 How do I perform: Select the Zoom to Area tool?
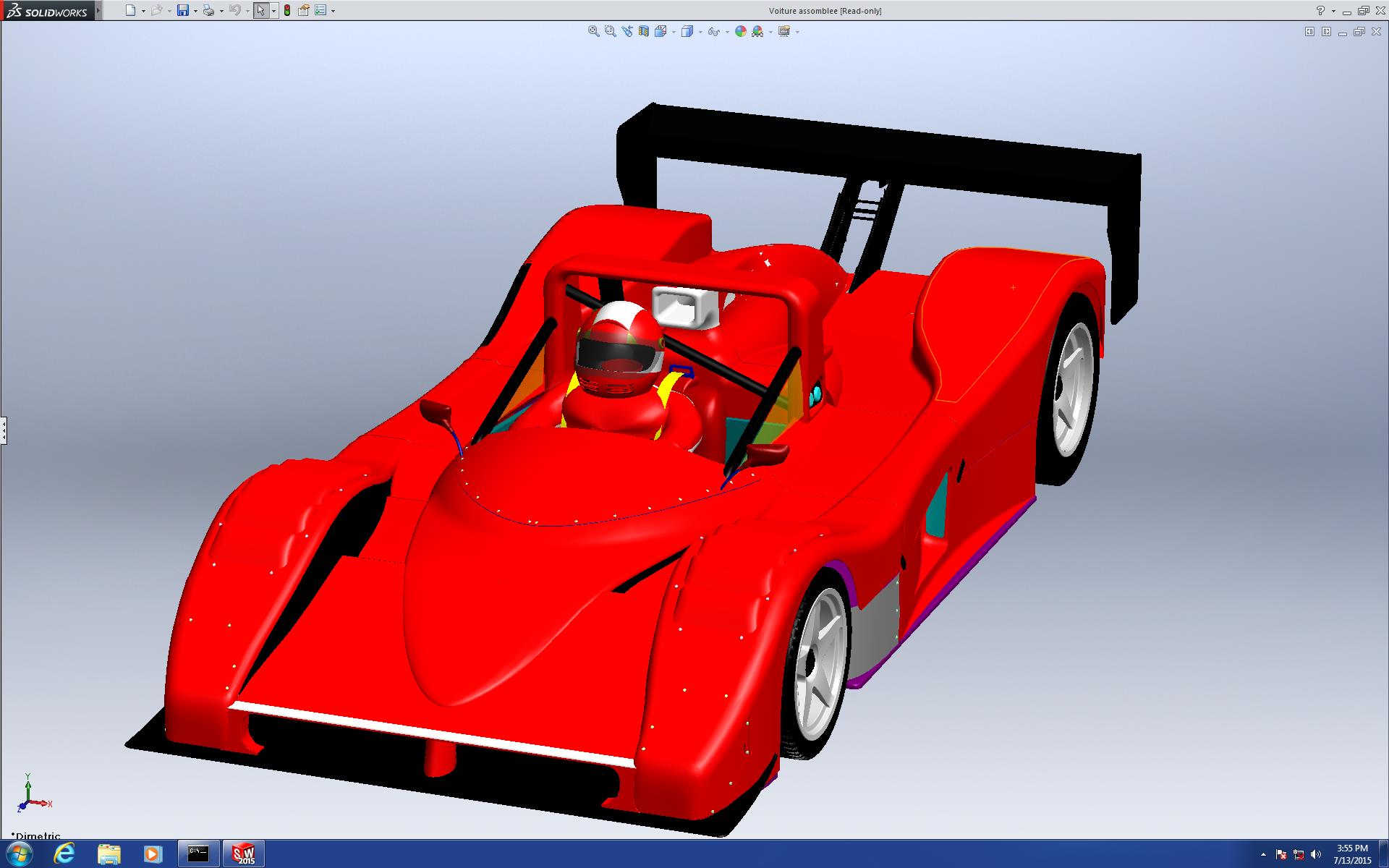click(610, 31)
